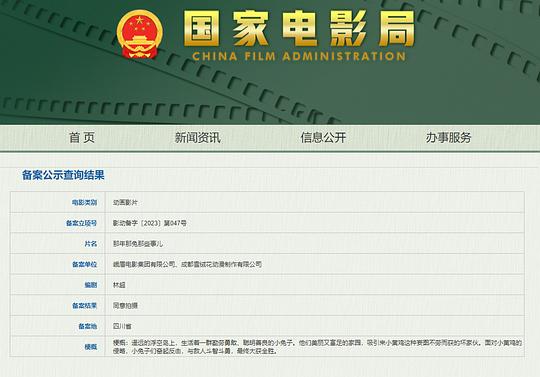This screenshot has width=540, height=377.
Task: Open the 新闻资讯 menu item
Action: pyautogui.click(x=197, y=138)
